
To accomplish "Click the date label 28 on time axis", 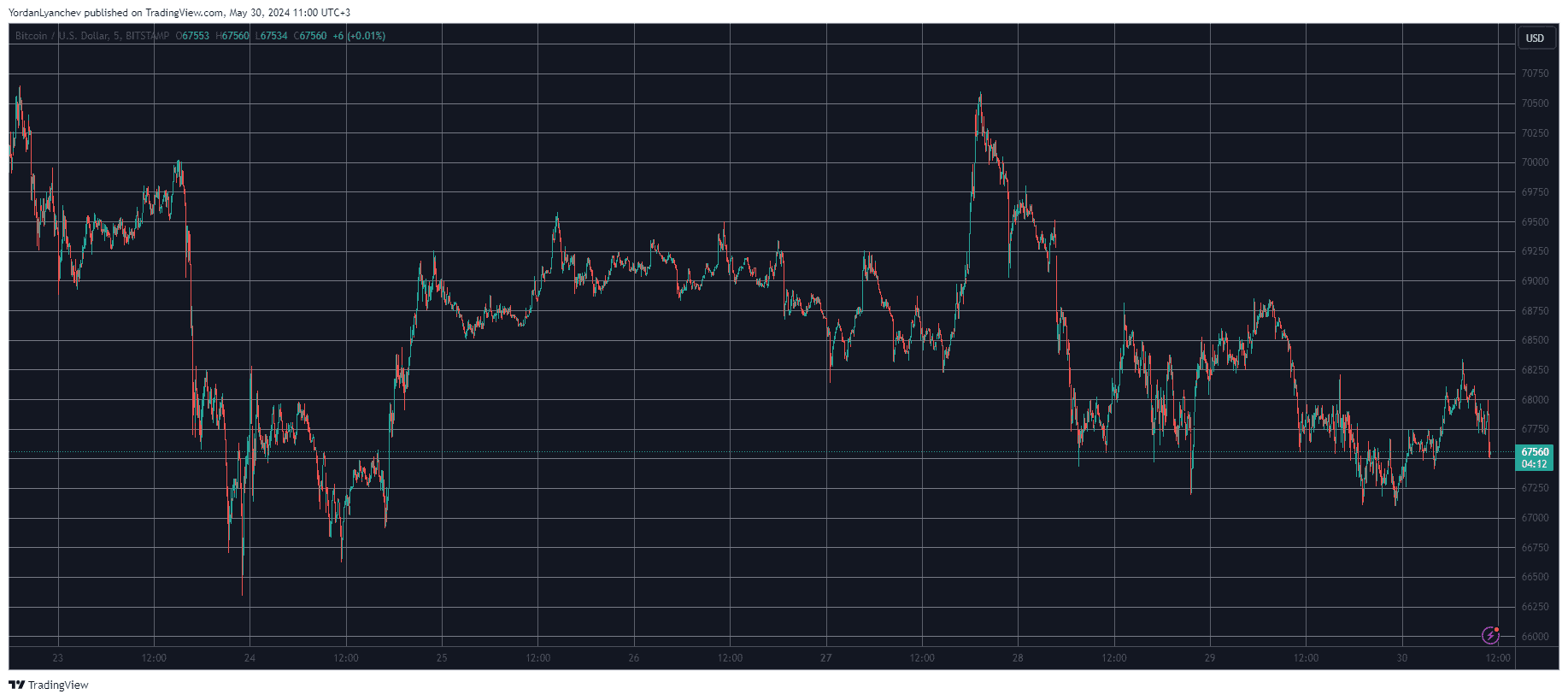I will click(1018, 658).
